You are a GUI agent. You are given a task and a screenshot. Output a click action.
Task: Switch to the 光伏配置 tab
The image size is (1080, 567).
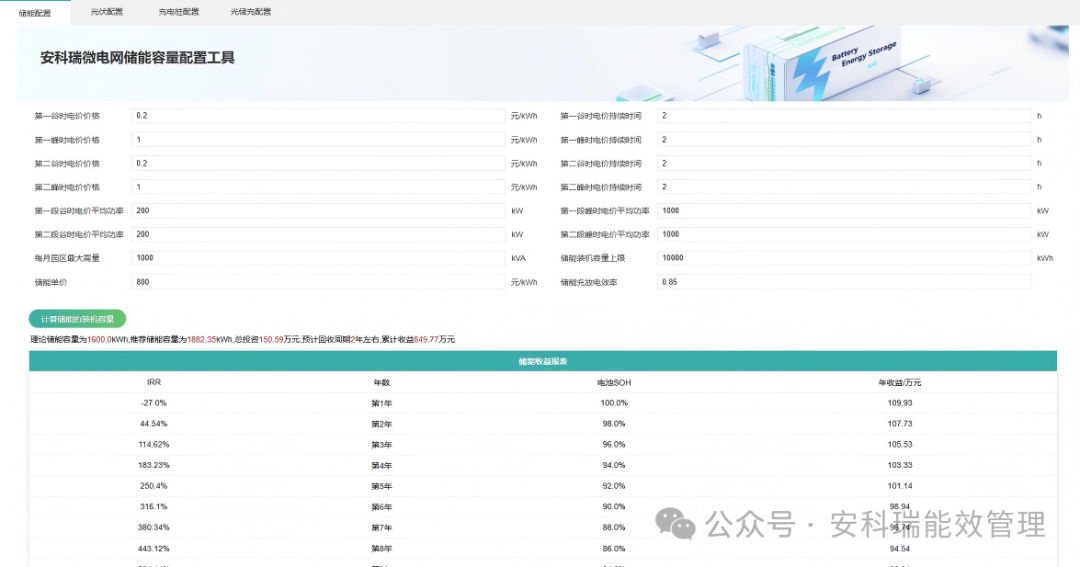107,12
